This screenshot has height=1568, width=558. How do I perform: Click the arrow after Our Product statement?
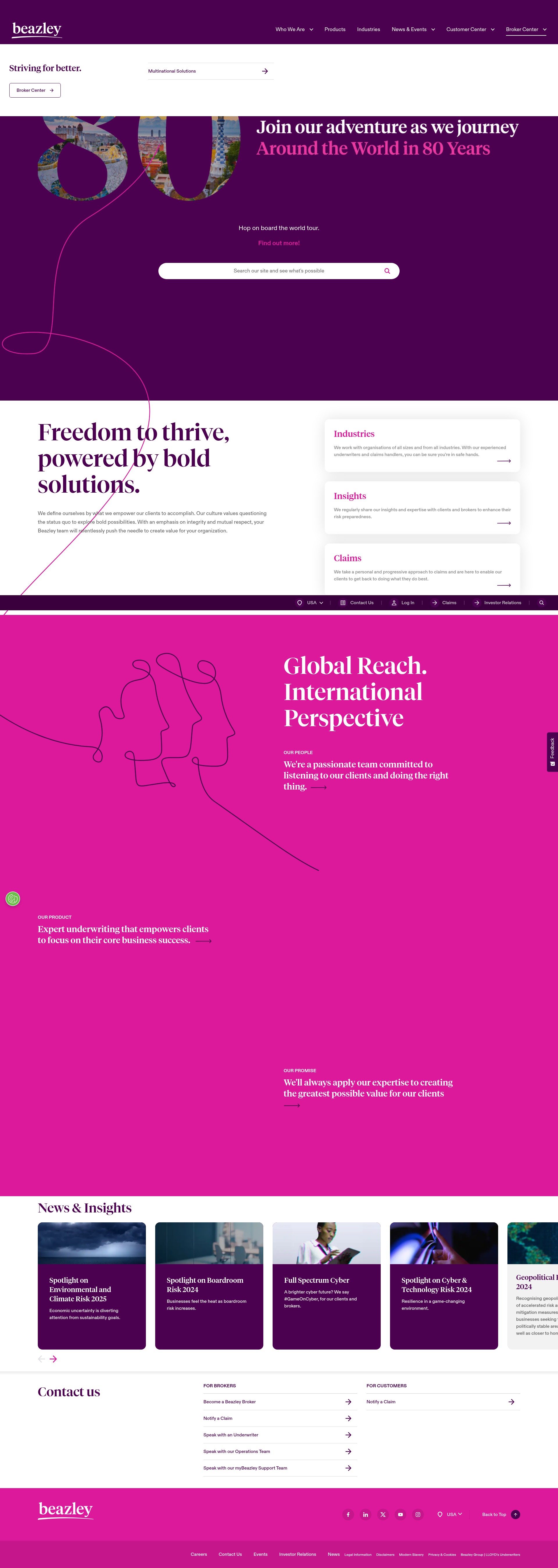click(x=203, y=941)
